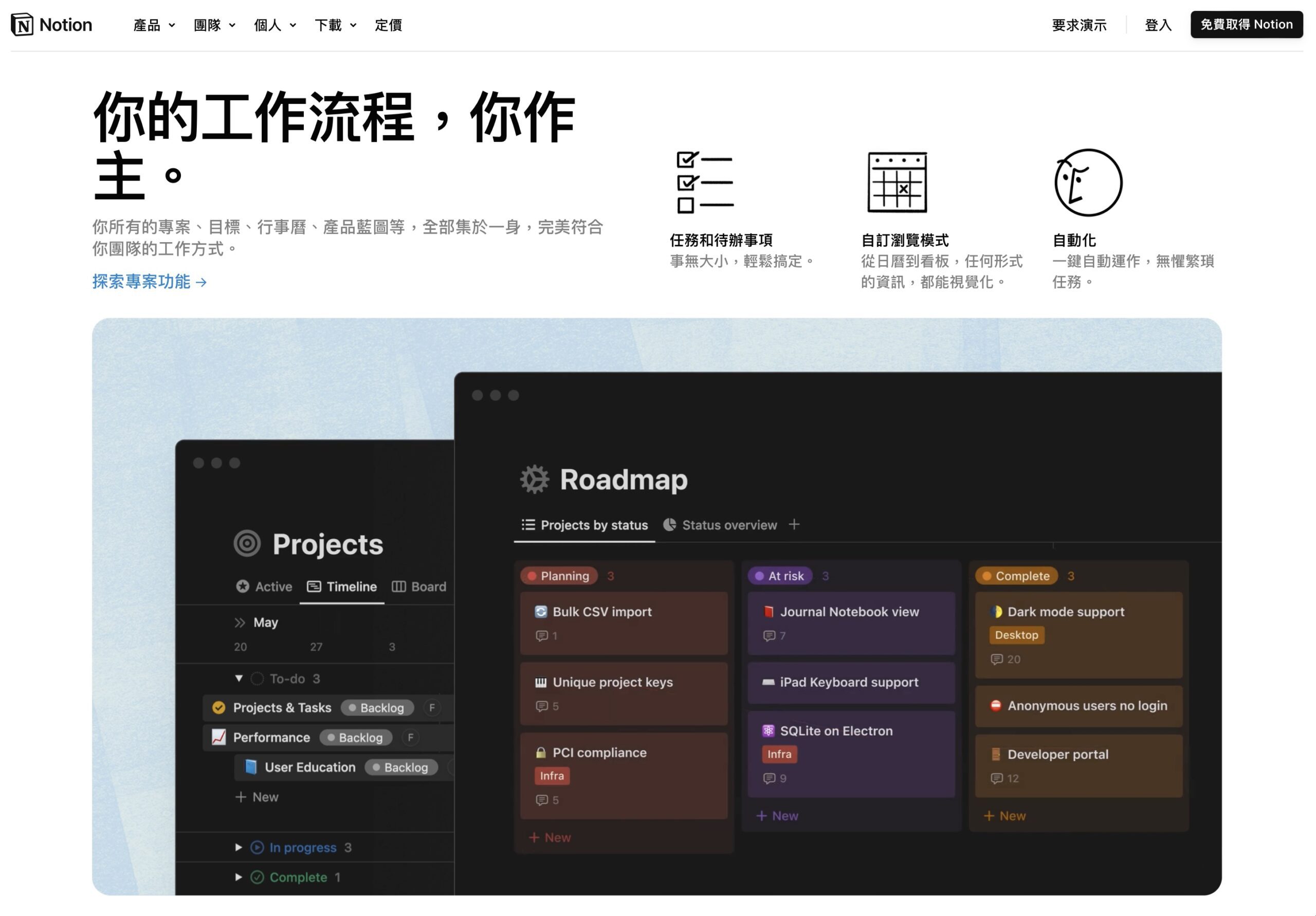Click the Active view star icon
The height and width of the screenshot is (916, 1316).
coord(244,587)
